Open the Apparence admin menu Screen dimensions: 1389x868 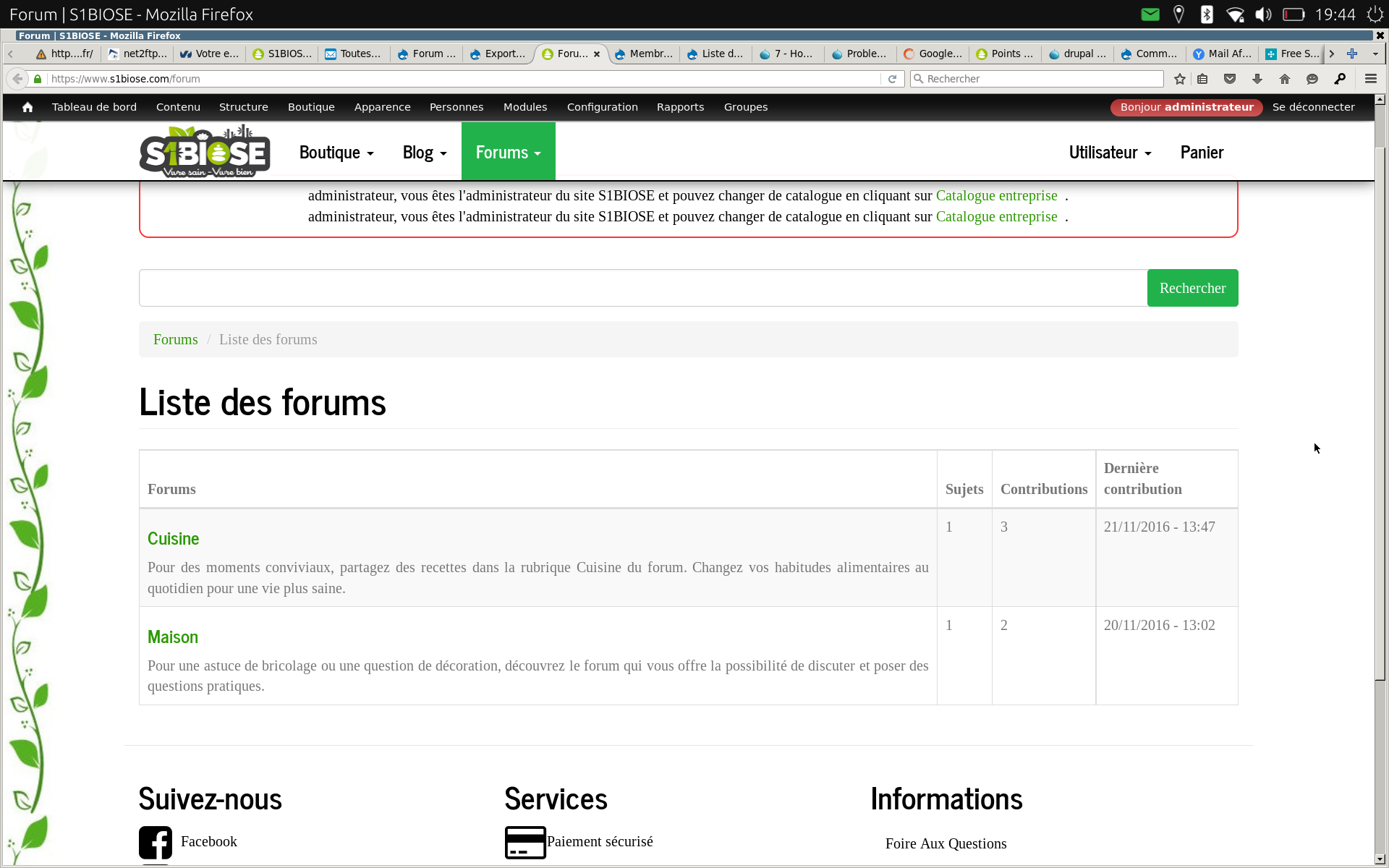(x=383, y=107)
